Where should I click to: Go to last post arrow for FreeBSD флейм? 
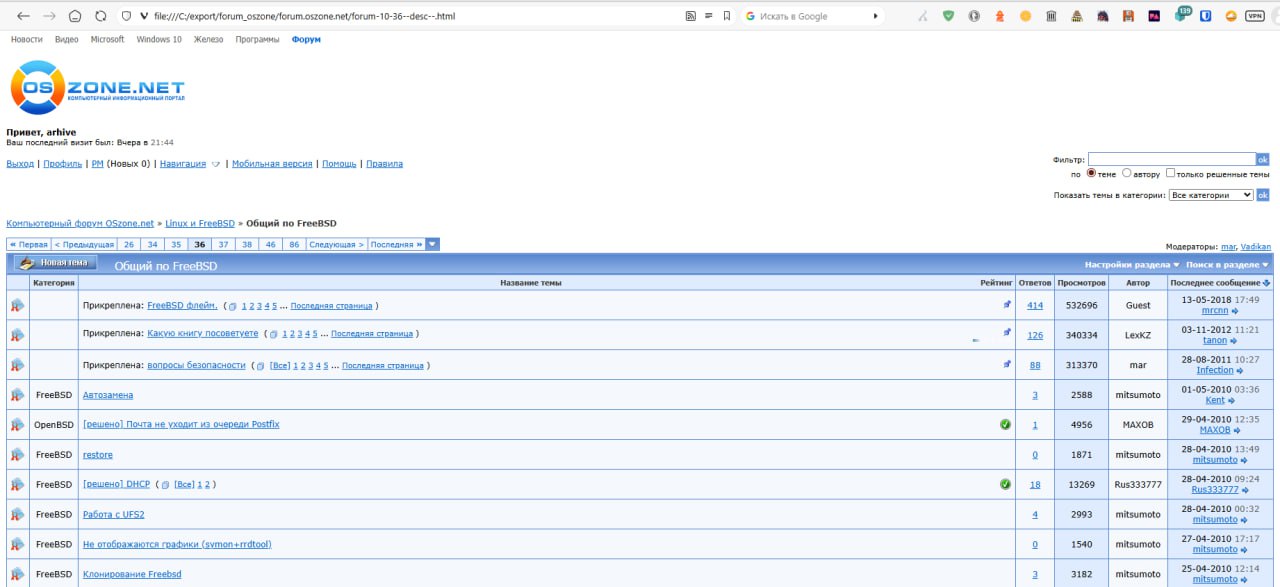tap(1235, 311)
